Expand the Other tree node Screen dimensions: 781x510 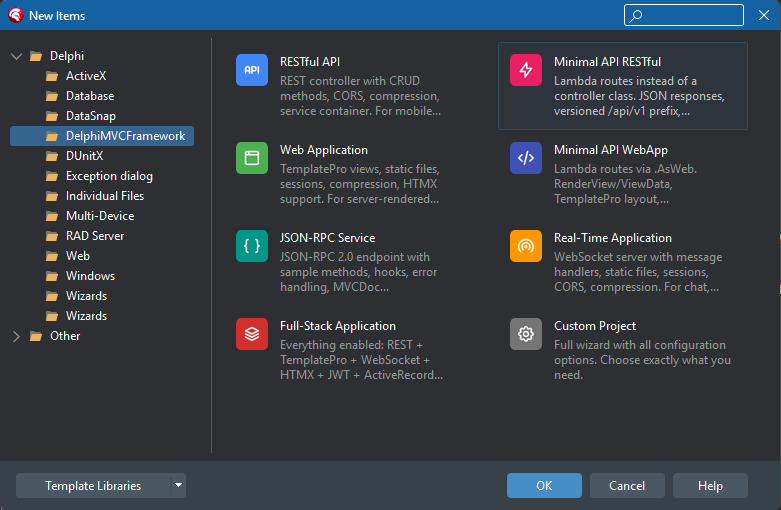pos(16,336)
